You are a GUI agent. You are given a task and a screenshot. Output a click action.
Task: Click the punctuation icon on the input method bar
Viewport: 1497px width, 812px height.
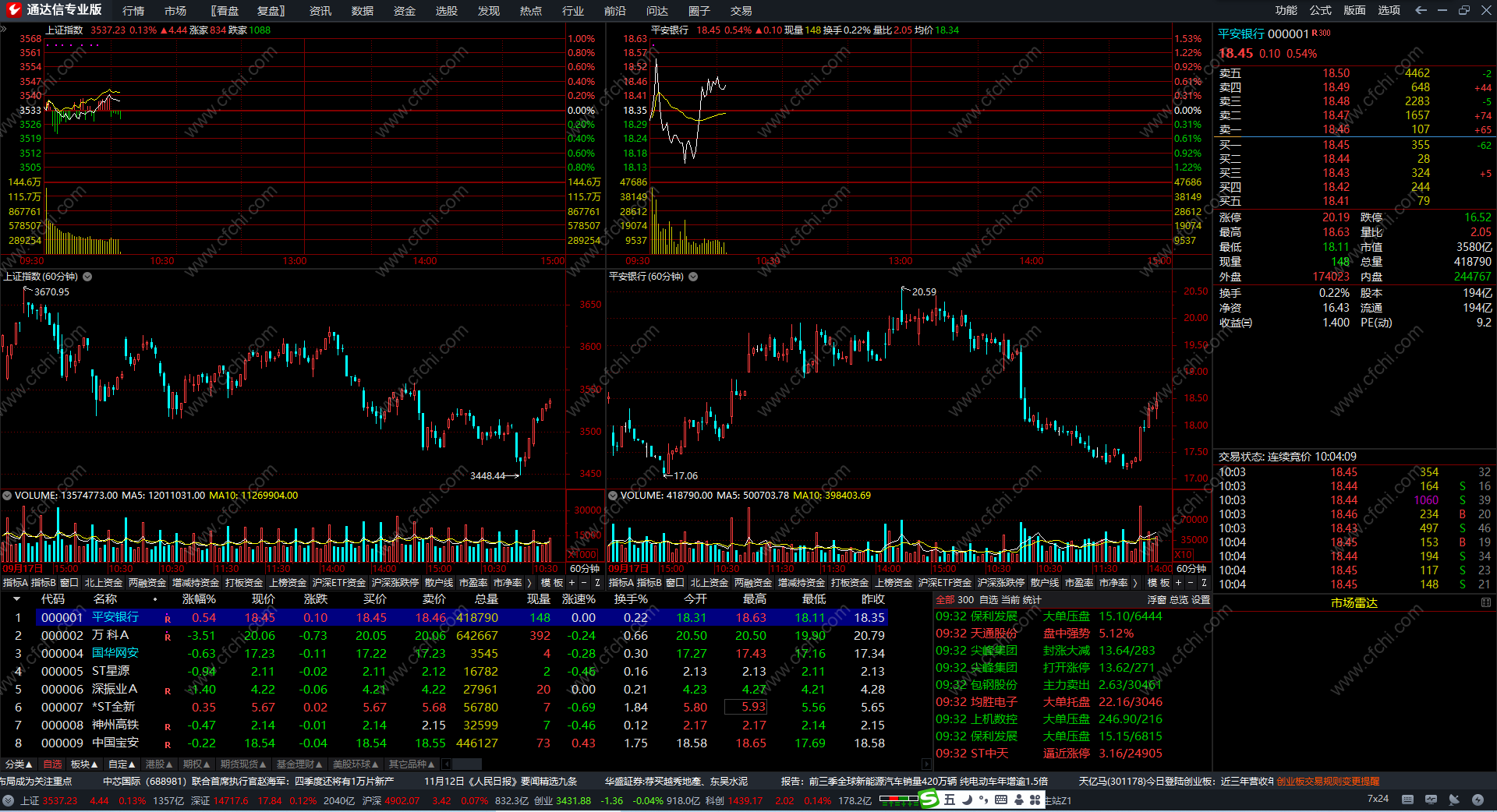(984, 800)
